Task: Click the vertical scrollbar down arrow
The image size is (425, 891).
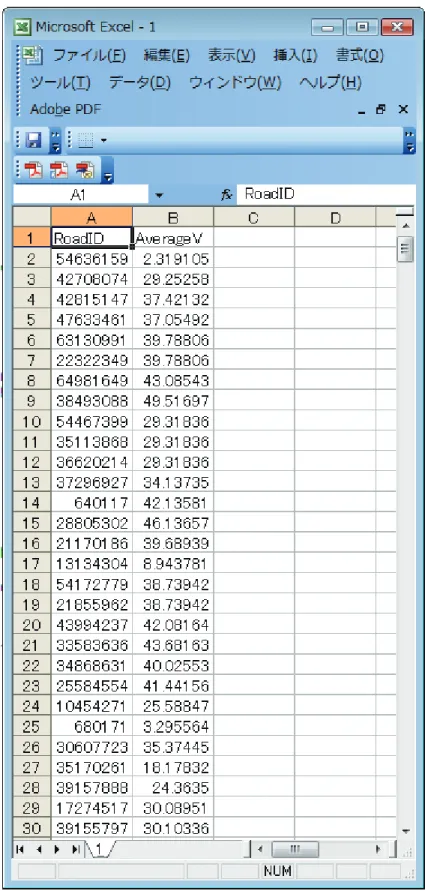Action: 405,831
